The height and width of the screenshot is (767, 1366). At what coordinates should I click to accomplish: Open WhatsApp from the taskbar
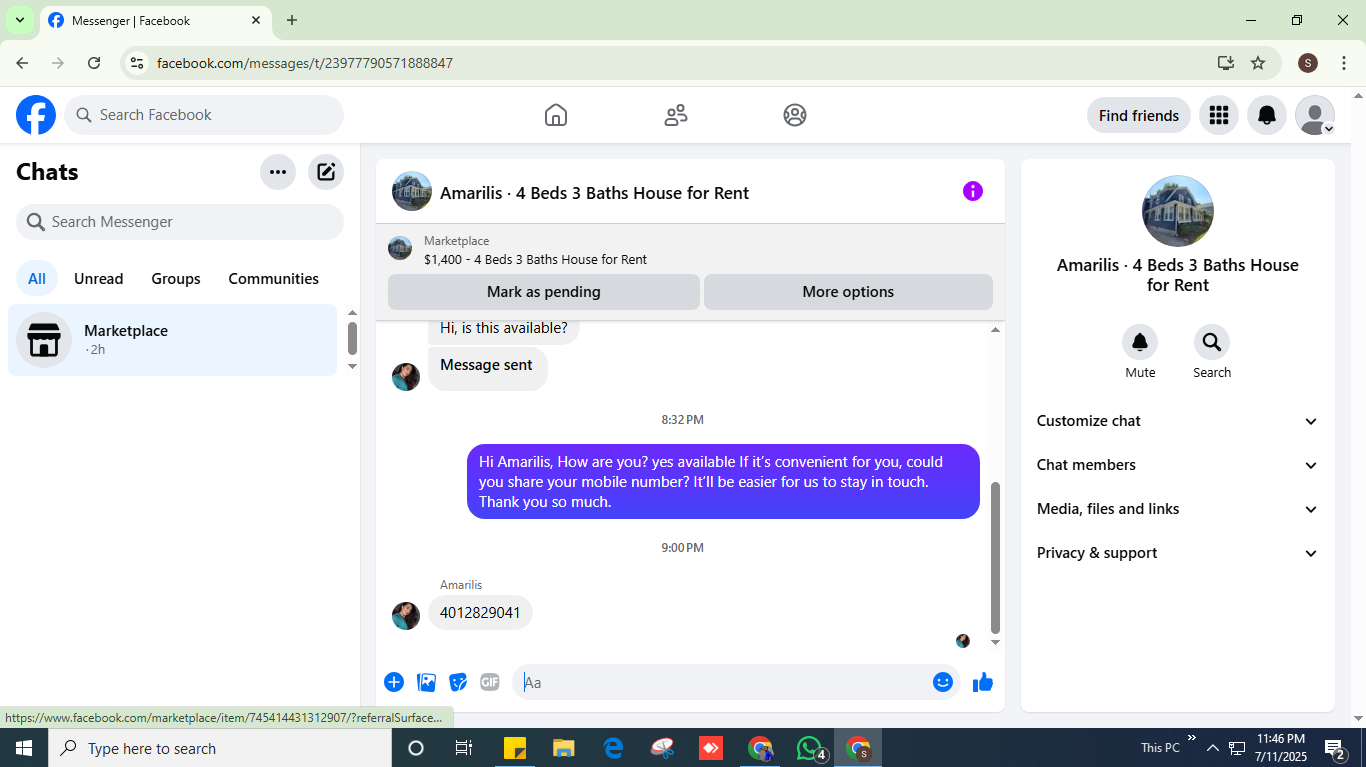pos(811,748)
